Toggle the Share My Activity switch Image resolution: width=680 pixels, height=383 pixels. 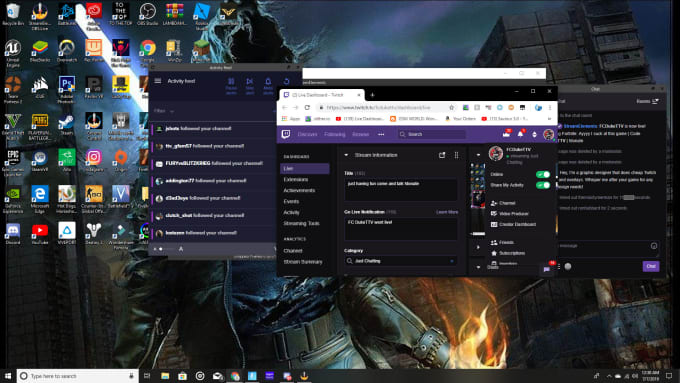tap(543, 185)
